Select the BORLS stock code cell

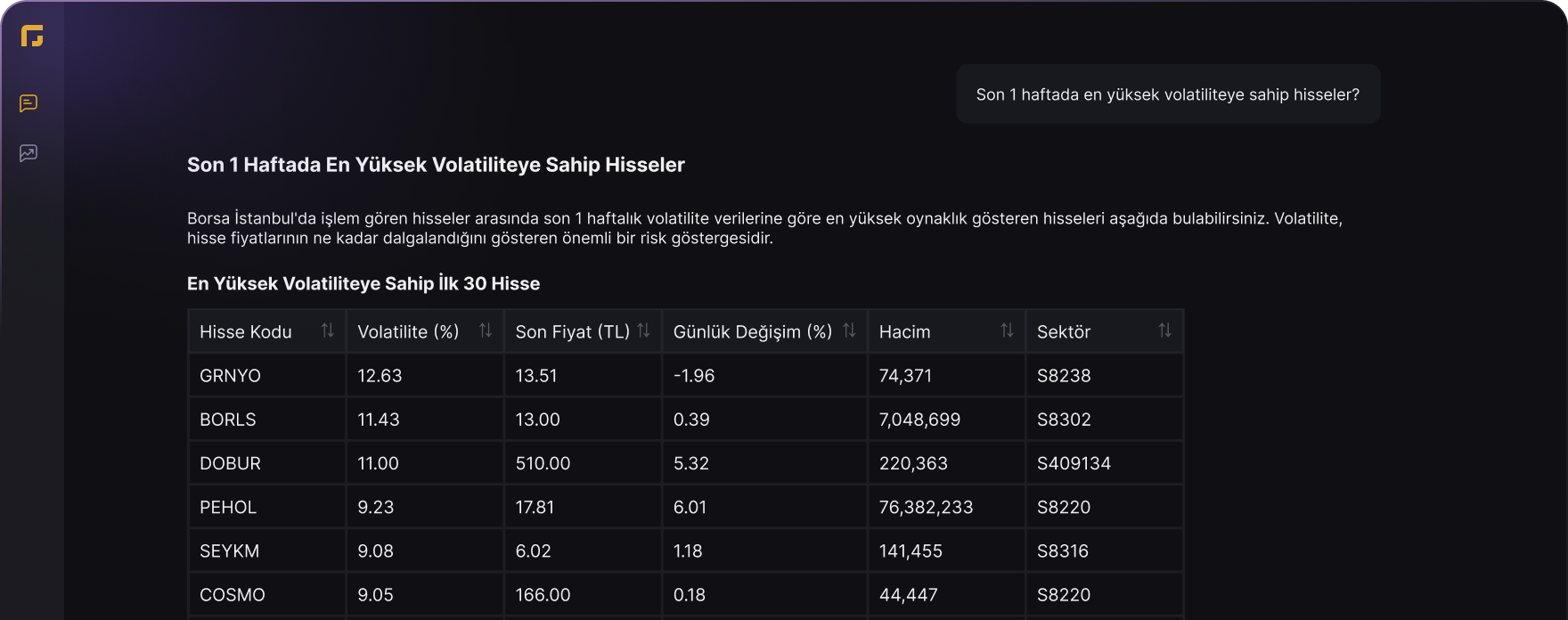coord(267,419)
